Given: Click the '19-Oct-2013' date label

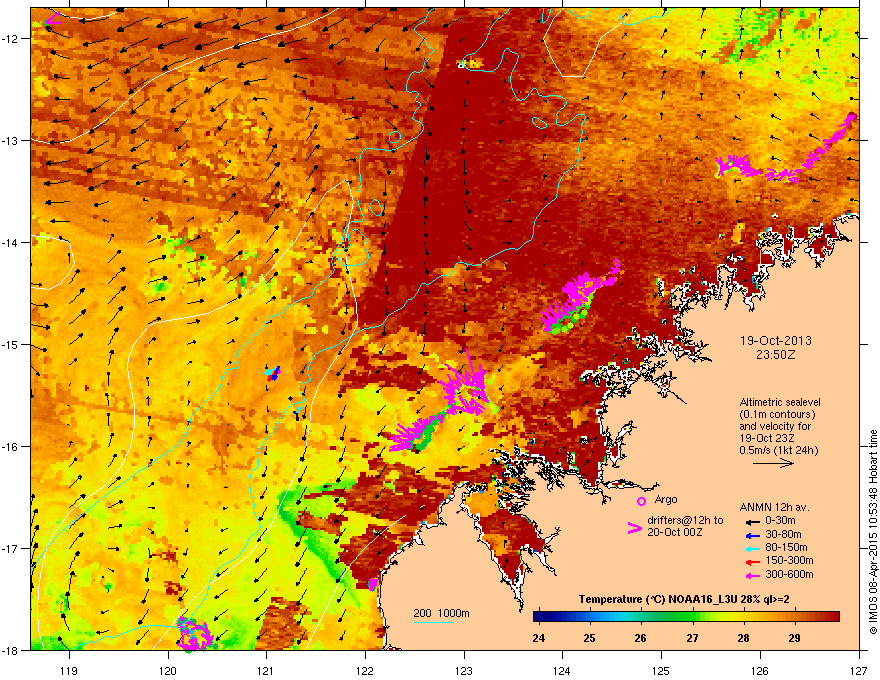Looking at the screenshot, I should pyautogui.click(x=776, y=341).
